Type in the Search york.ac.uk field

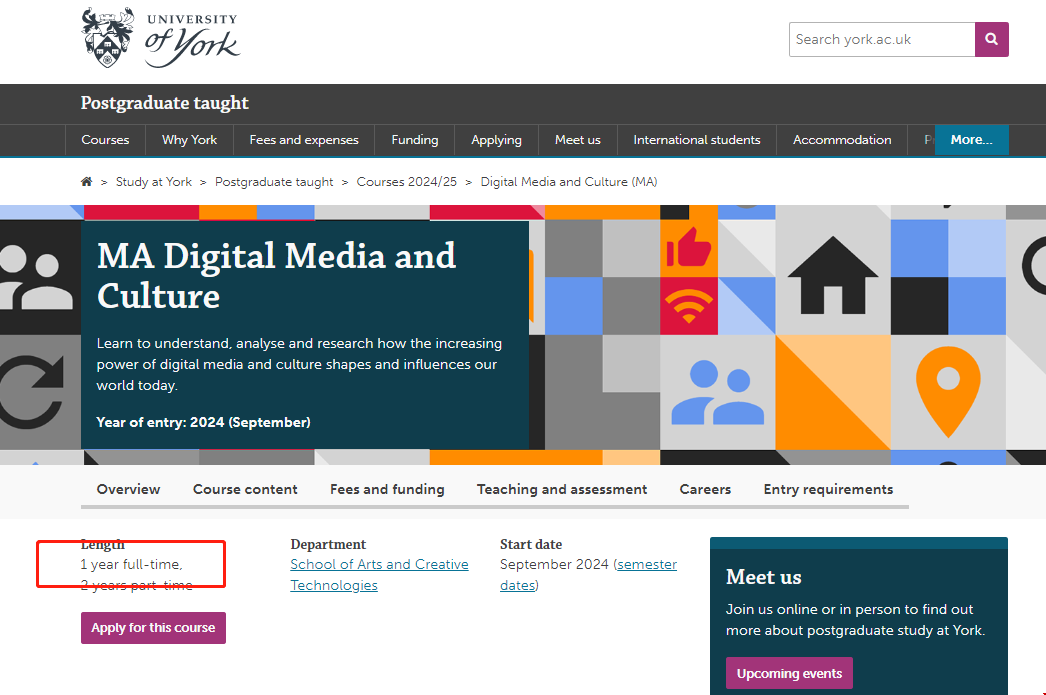pyautogui.click(x=881, y=40)
